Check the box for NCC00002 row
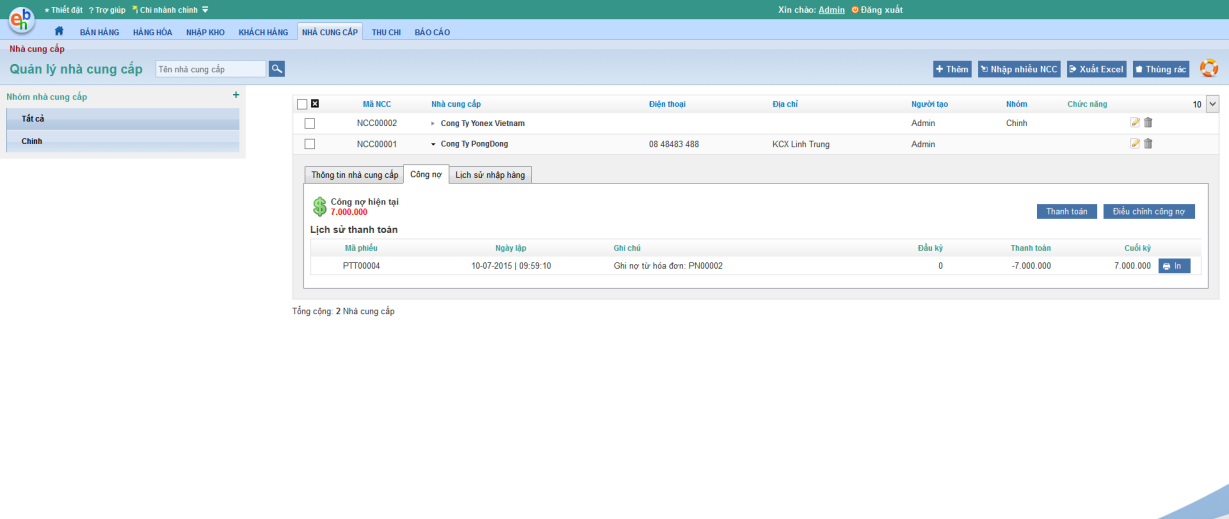1229x519 pixels. pos(310,123)
